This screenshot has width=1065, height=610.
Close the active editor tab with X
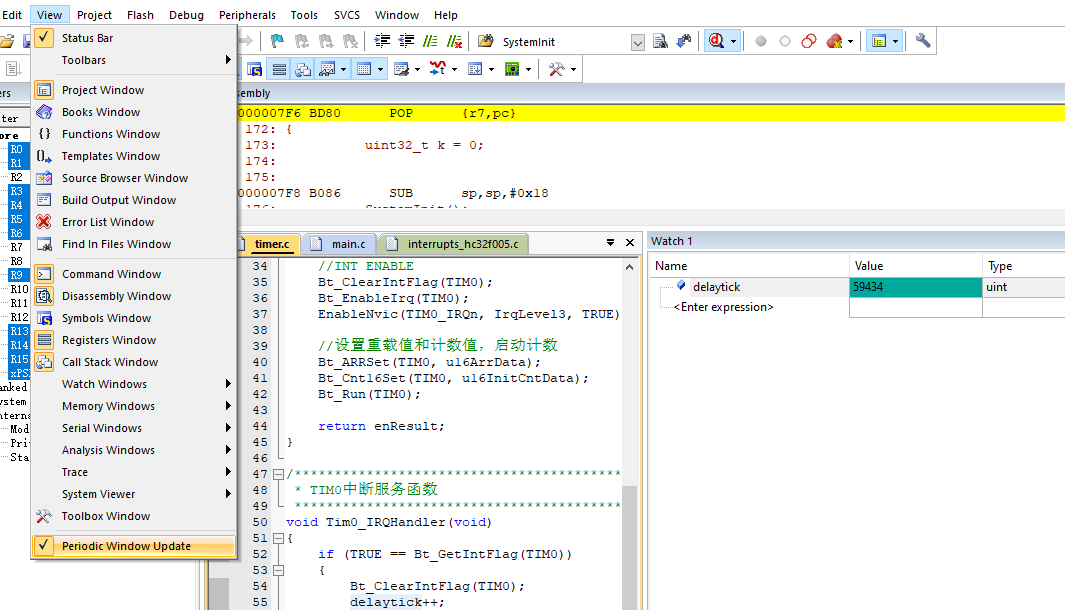click(630, 243)
